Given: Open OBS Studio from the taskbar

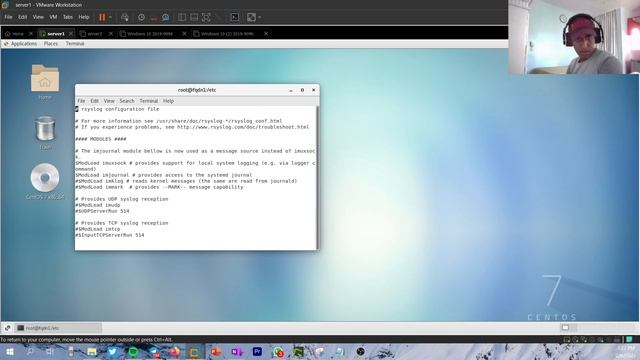Looking at the screenshot, I should pyautogui.click(x=360, y=351).
